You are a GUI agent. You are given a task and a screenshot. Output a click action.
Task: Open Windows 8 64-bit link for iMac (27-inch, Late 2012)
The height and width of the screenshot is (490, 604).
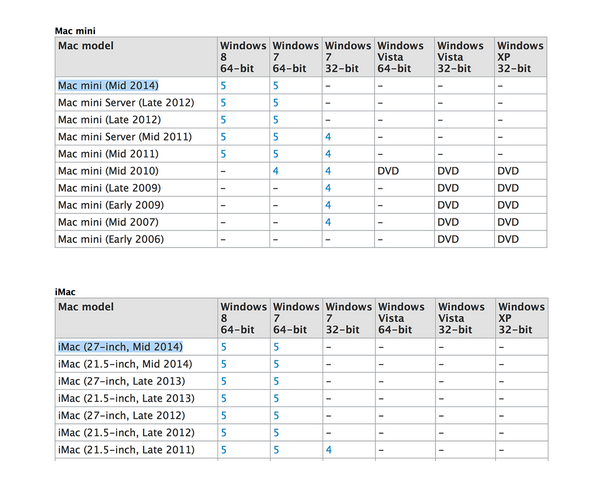tap(223, 416)
